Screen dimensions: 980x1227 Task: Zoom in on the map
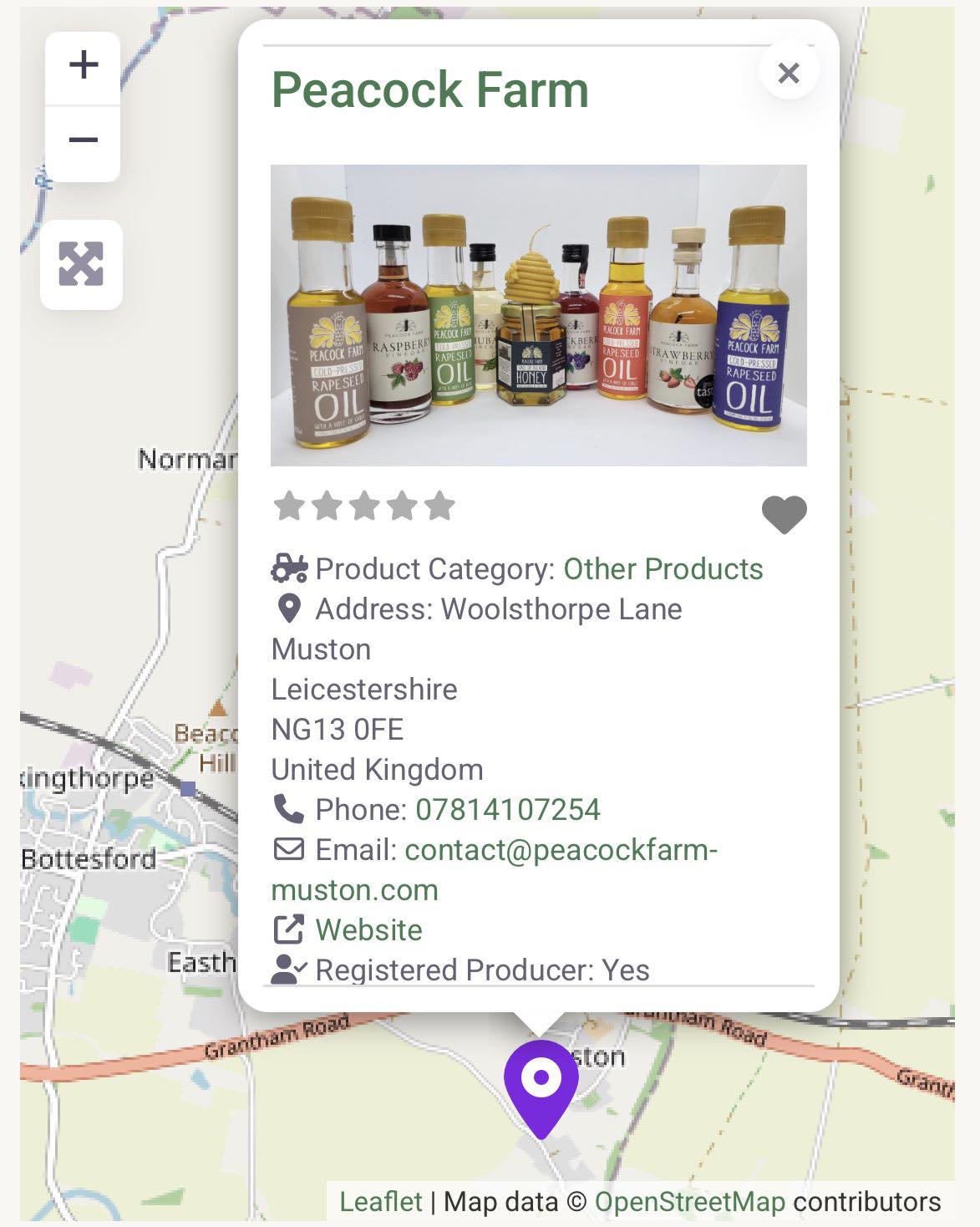tap(83, 67)
